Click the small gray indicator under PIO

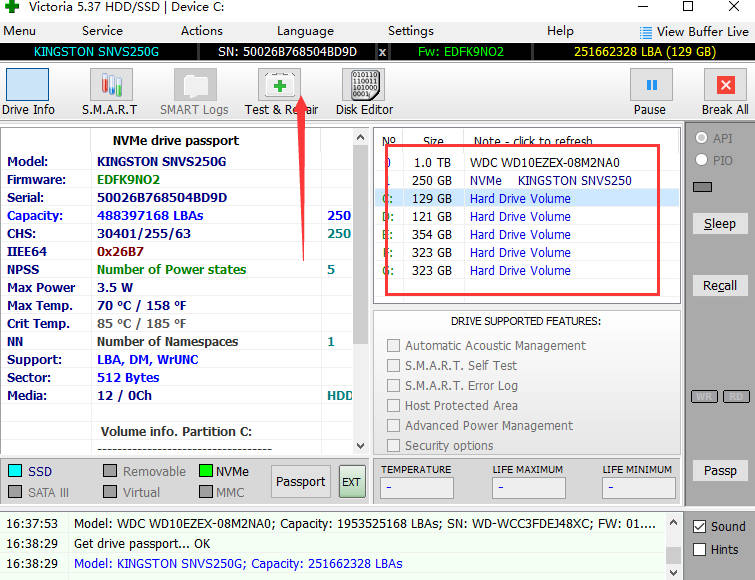[x=703, y=187]
